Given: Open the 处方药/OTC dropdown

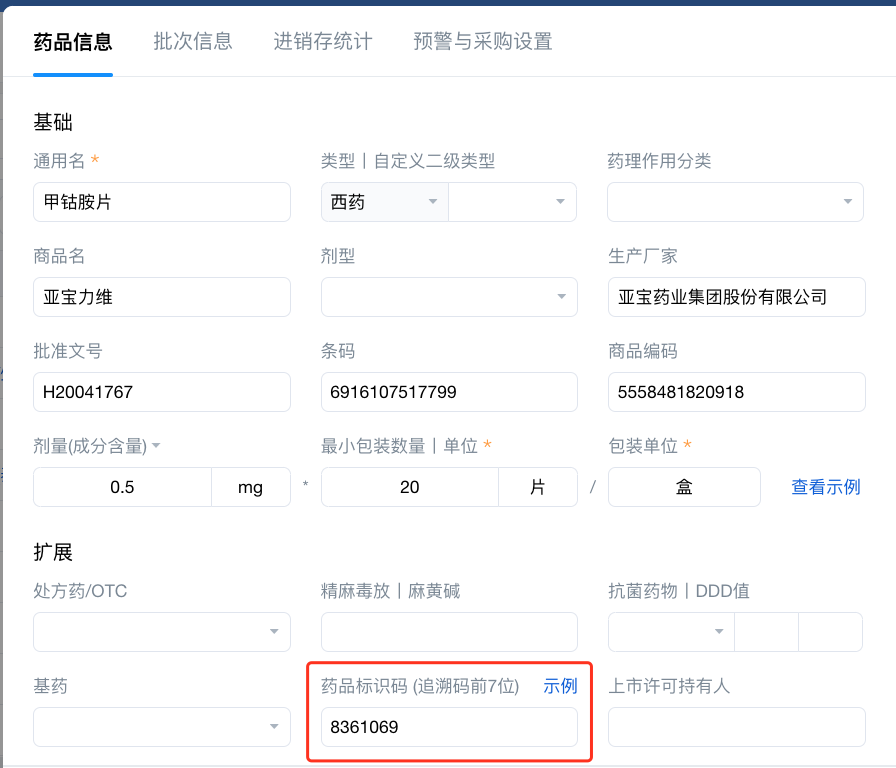Looking at the screenshot, I should [x=162, y=632].
